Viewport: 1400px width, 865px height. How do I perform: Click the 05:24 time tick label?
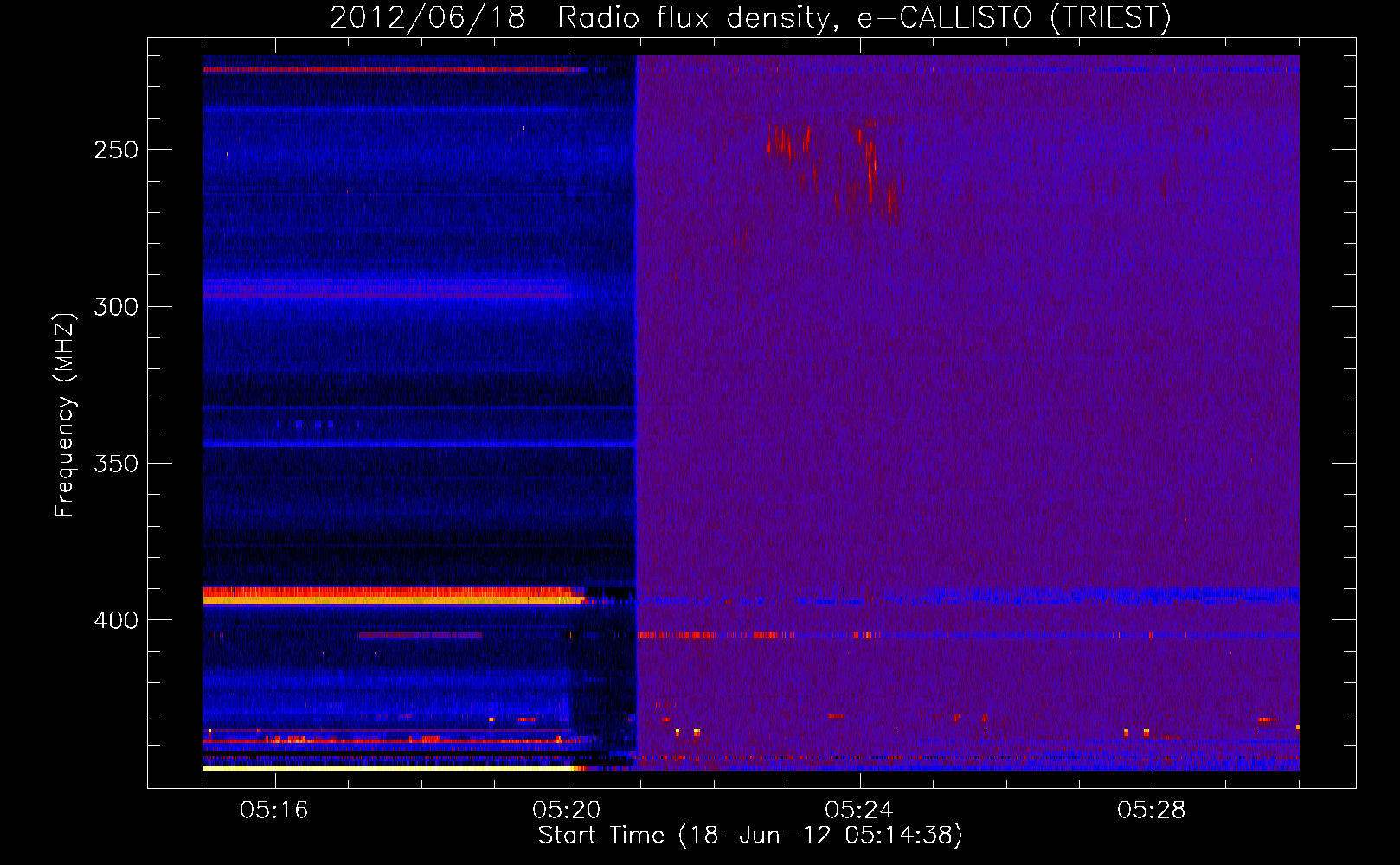point(859,811)
